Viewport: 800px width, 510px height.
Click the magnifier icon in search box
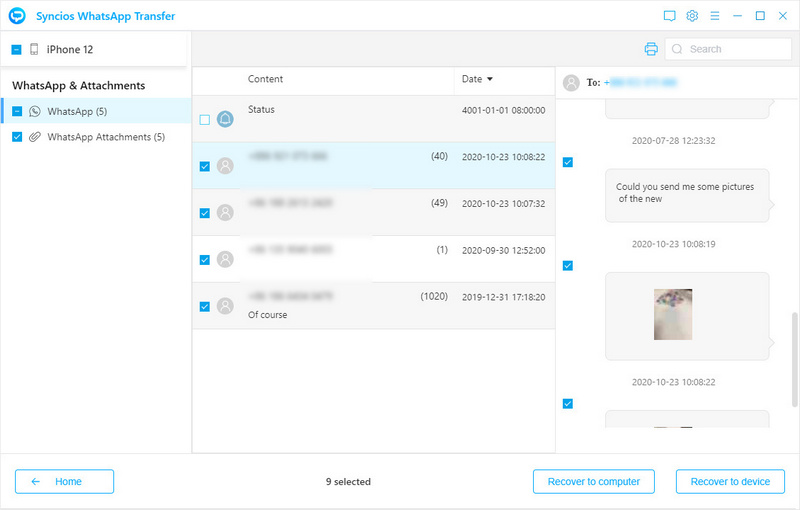(x=677, y=49)
